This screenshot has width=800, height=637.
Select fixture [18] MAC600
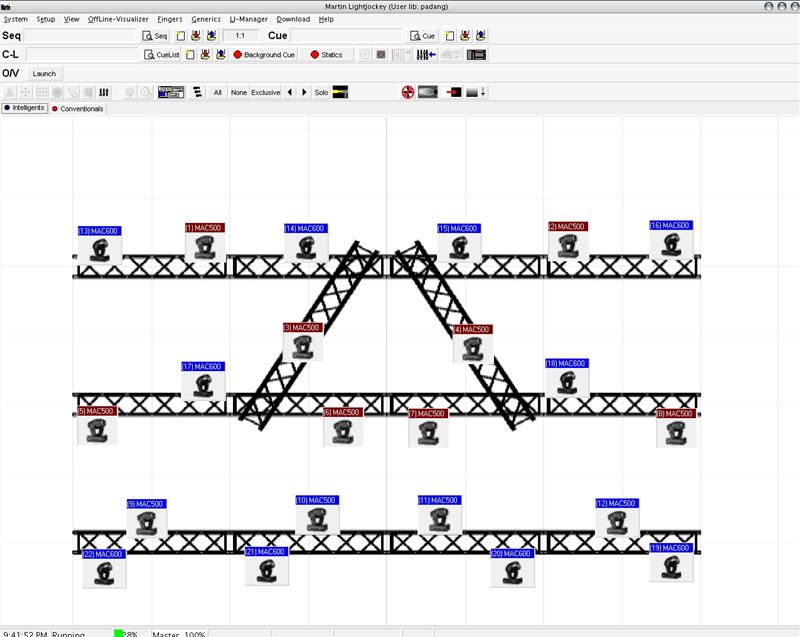[x=567, y=378]
